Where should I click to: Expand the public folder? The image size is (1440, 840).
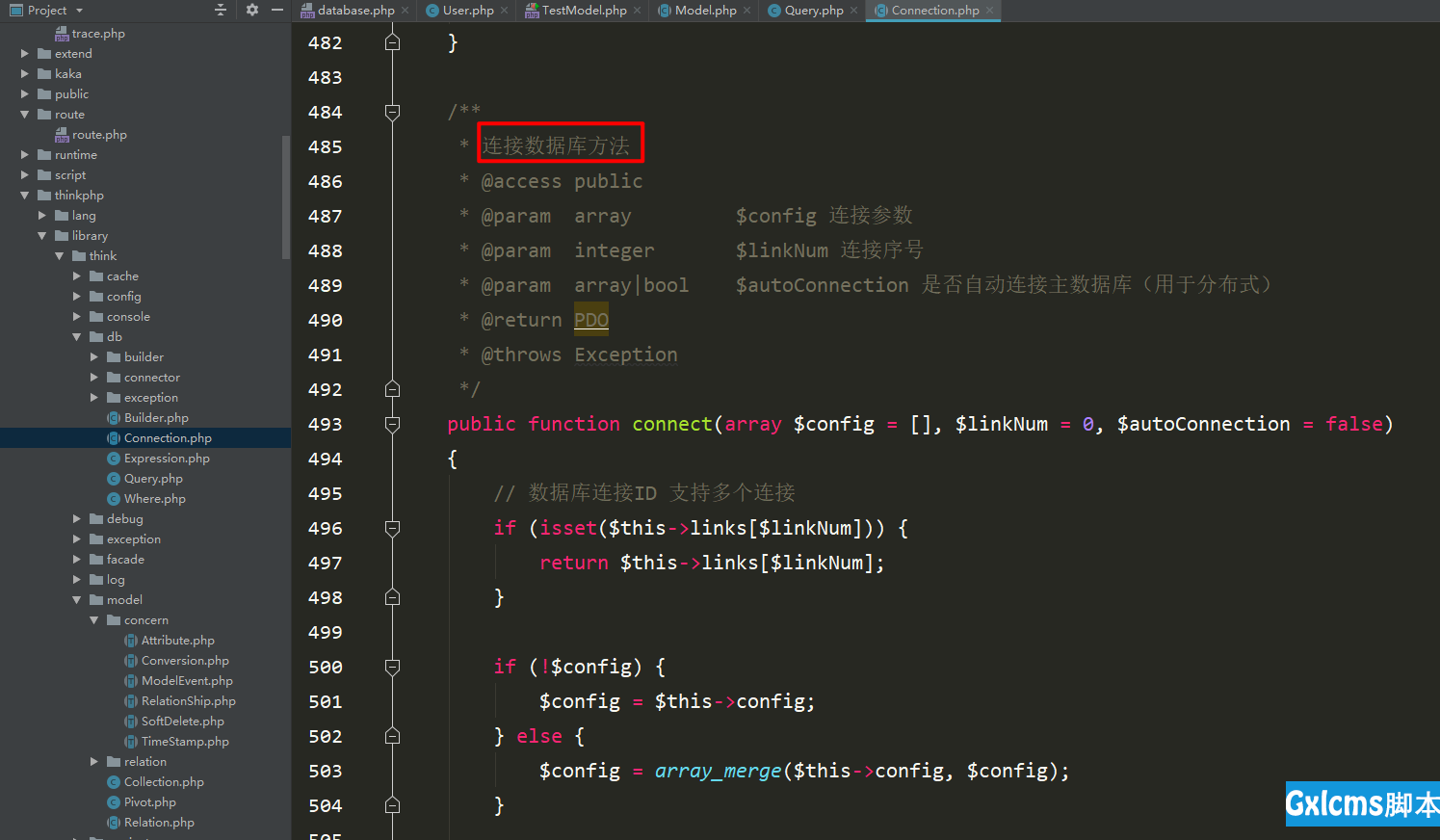[25, 94]
